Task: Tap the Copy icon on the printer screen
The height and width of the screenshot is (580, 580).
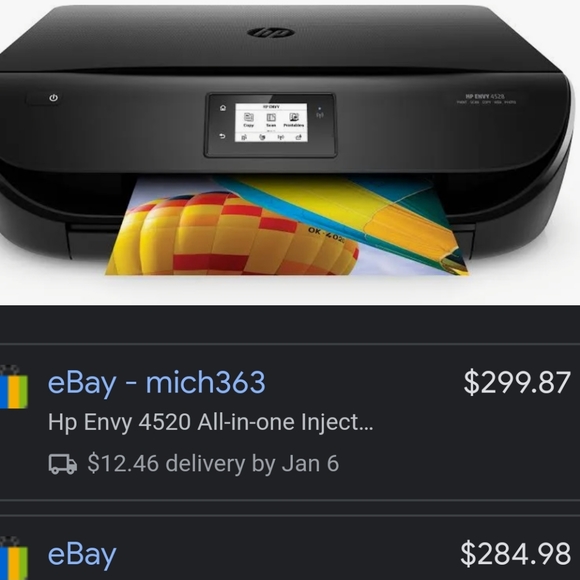Action: click(x=249, y=119)
